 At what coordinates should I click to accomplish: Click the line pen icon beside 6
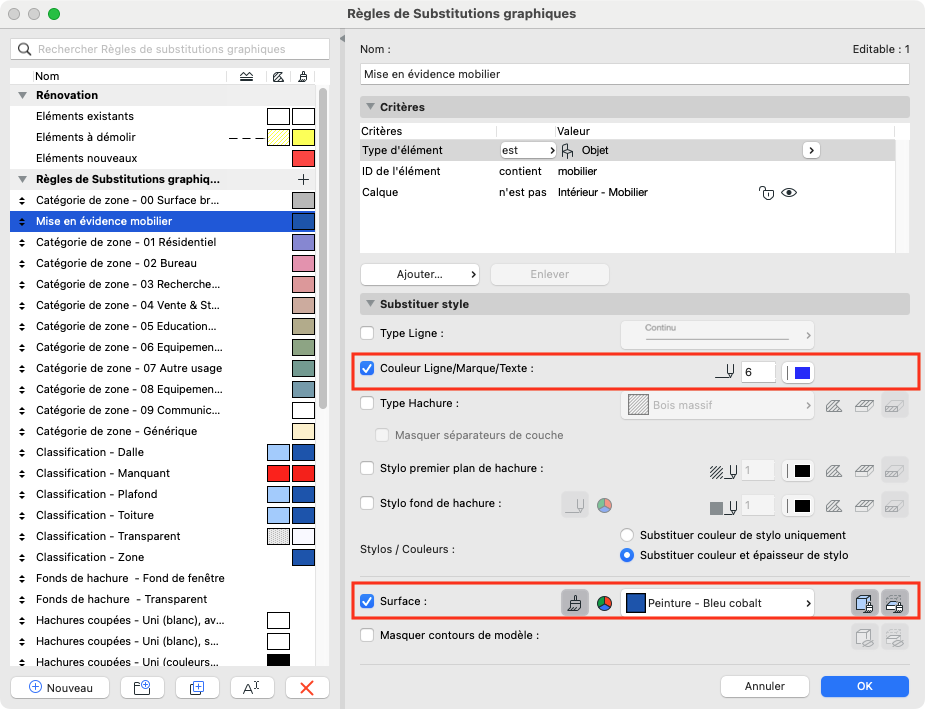click(x=725, y=372)
